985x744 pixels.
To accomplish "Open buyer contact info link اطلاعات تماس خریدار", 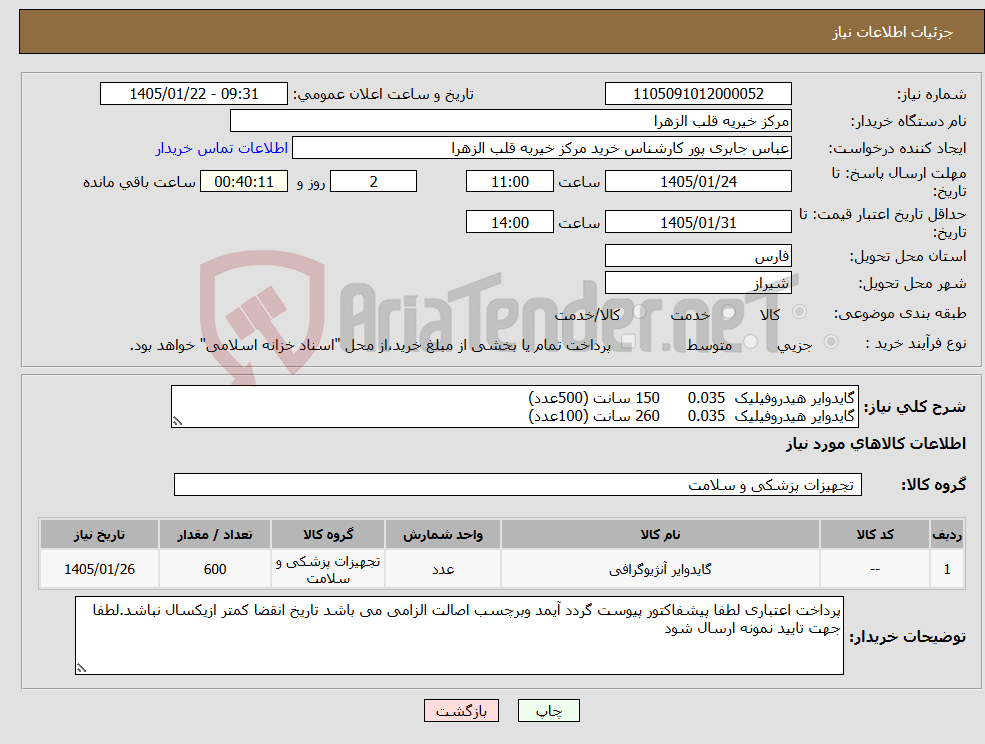I will pyautogui.click(x=222, y=148).
